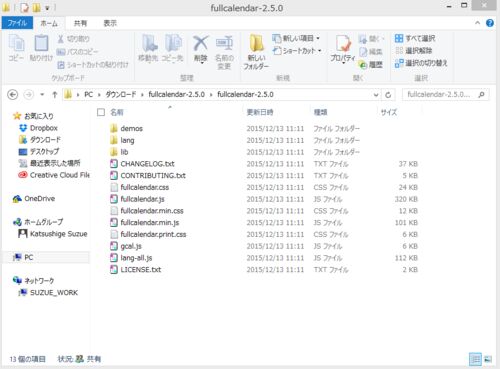Image resolution: width=500 pixels, height=369 pixels.
Task: Sort by 名前 column header
Action: point(117,112)
